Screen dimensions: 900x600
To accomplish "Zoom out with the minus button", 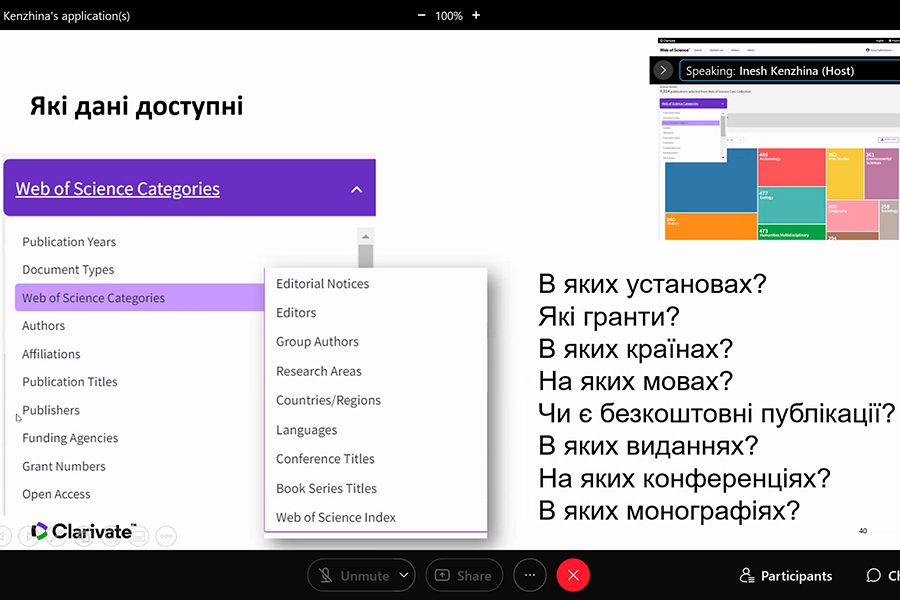I will pos(421,15).
